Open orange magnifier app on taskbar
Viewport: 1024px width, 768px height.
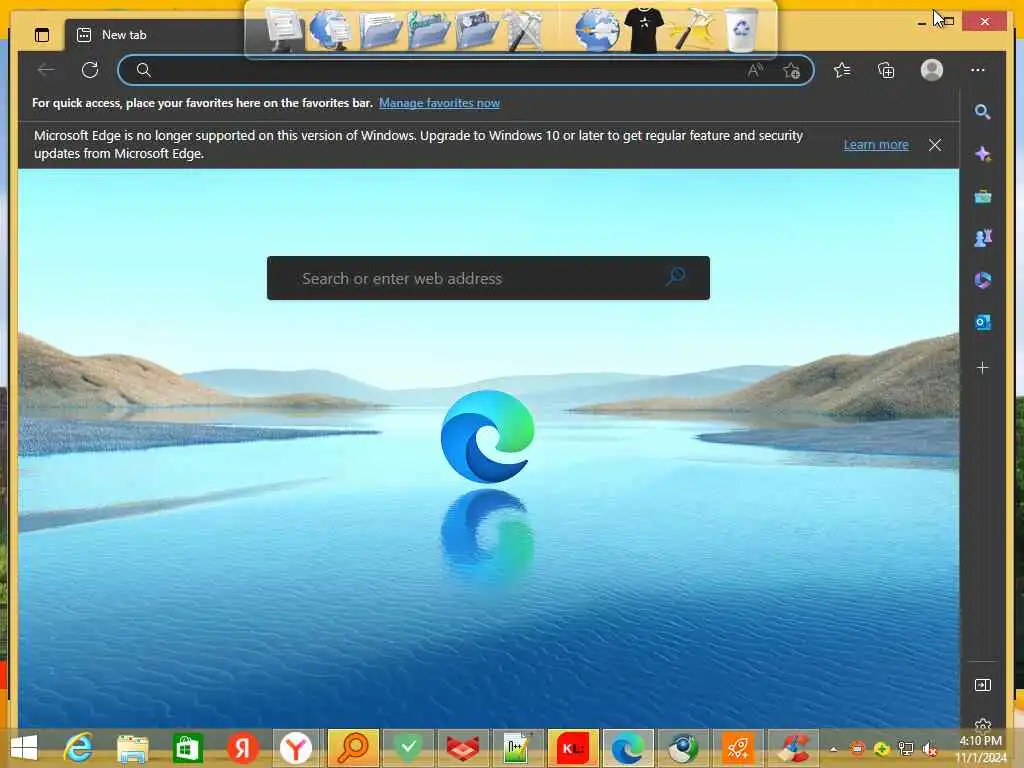click(353, 748)
